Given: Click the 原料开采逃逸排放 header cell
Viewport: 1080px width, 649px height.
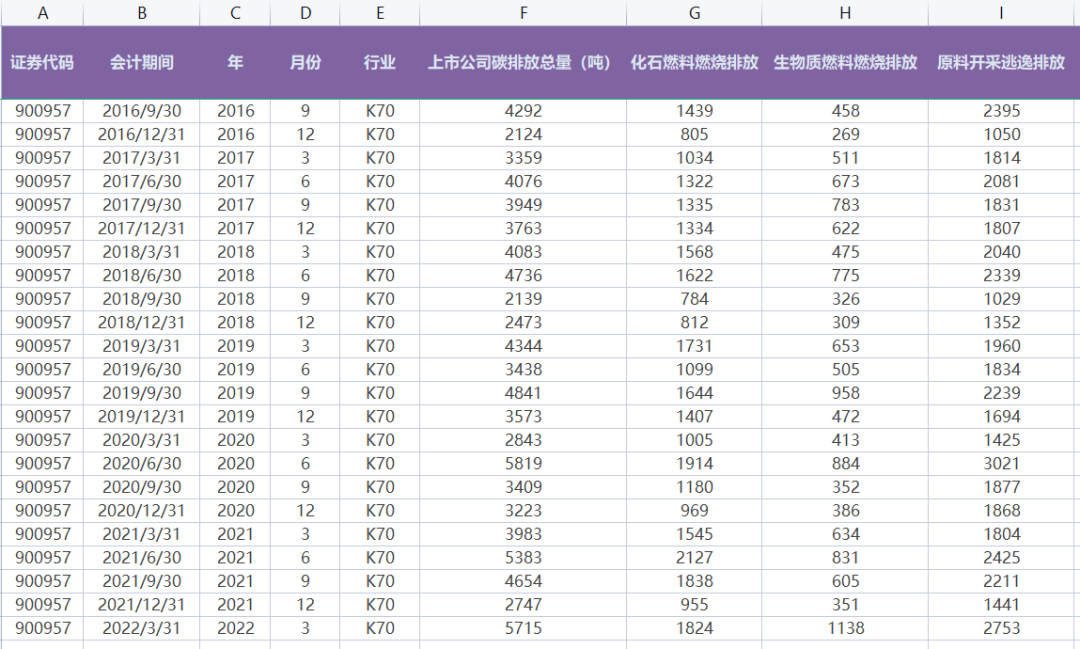Looking at the screenshot, I should tap(1001, 63).
